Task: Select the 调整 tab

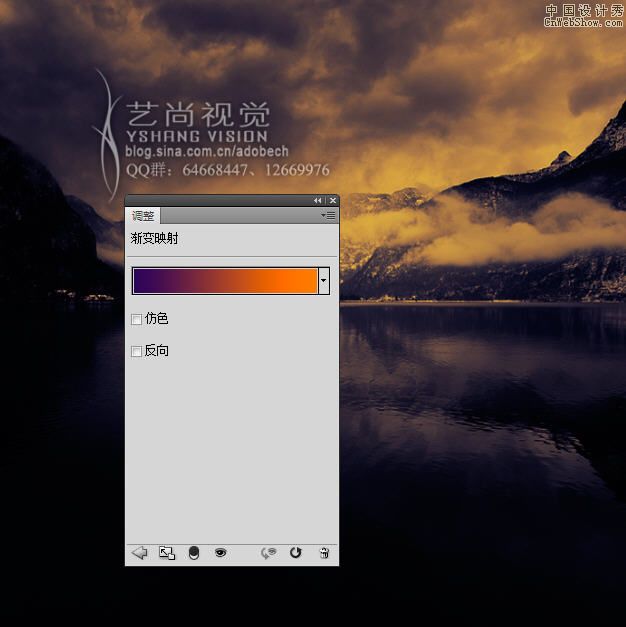Action: click(143, 216)
